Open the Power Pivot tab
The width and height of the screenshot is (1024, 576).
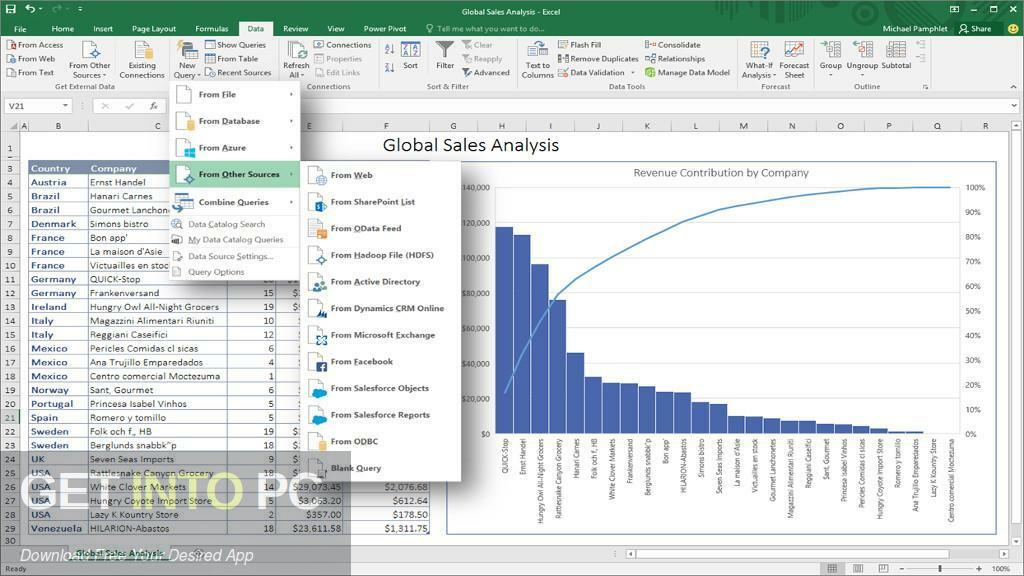385,29
